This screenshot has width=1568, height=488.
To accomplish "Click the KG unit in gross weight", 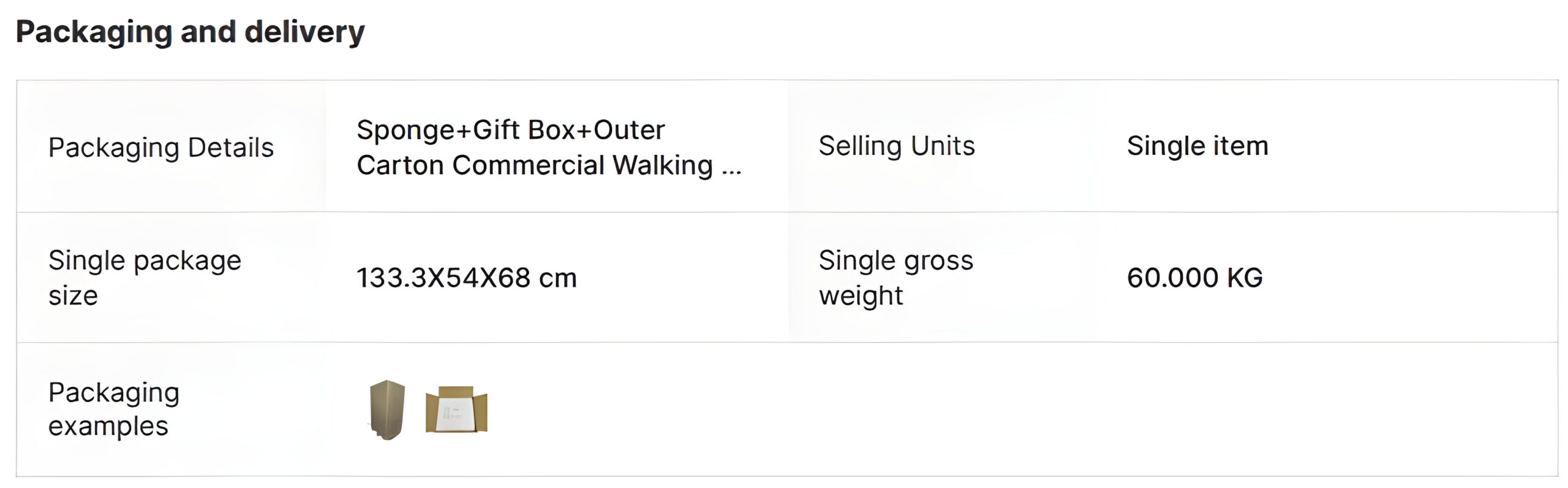I will [1245, 278].
